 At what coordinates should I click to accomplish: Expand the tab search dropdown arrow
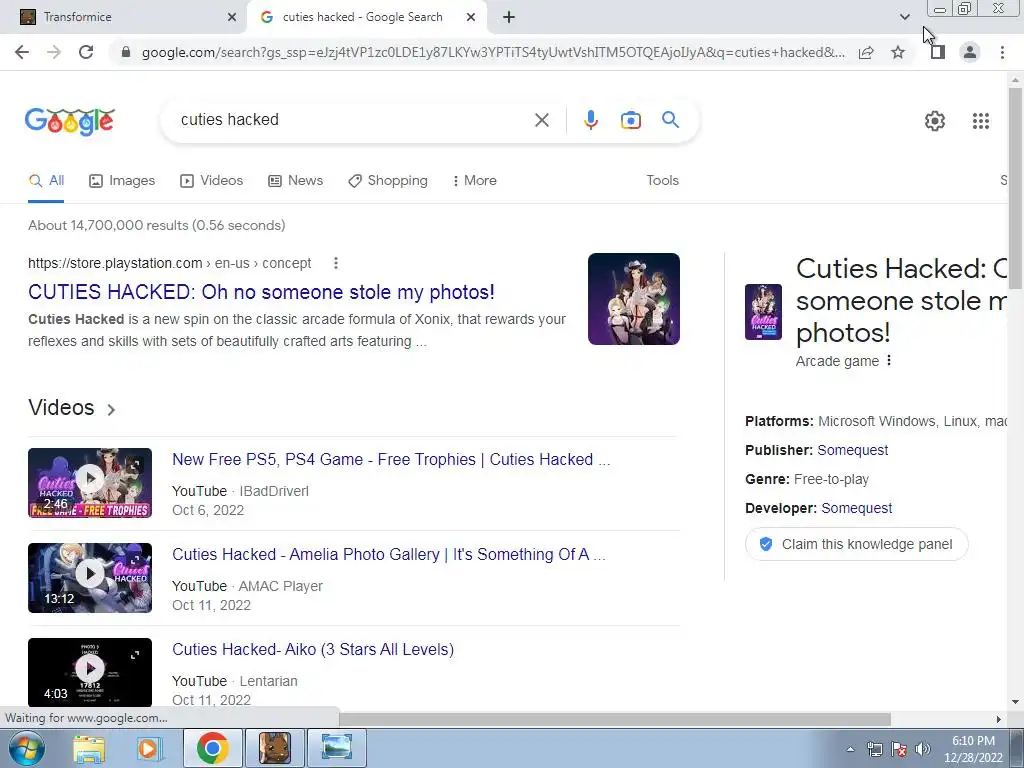click(x=904, y=17)
